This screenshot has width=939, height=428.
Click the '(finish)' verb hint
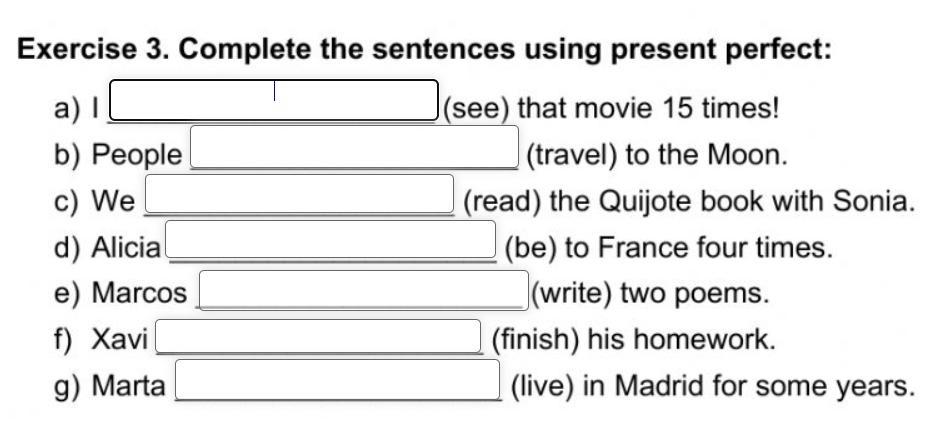(x=535, y=340)
